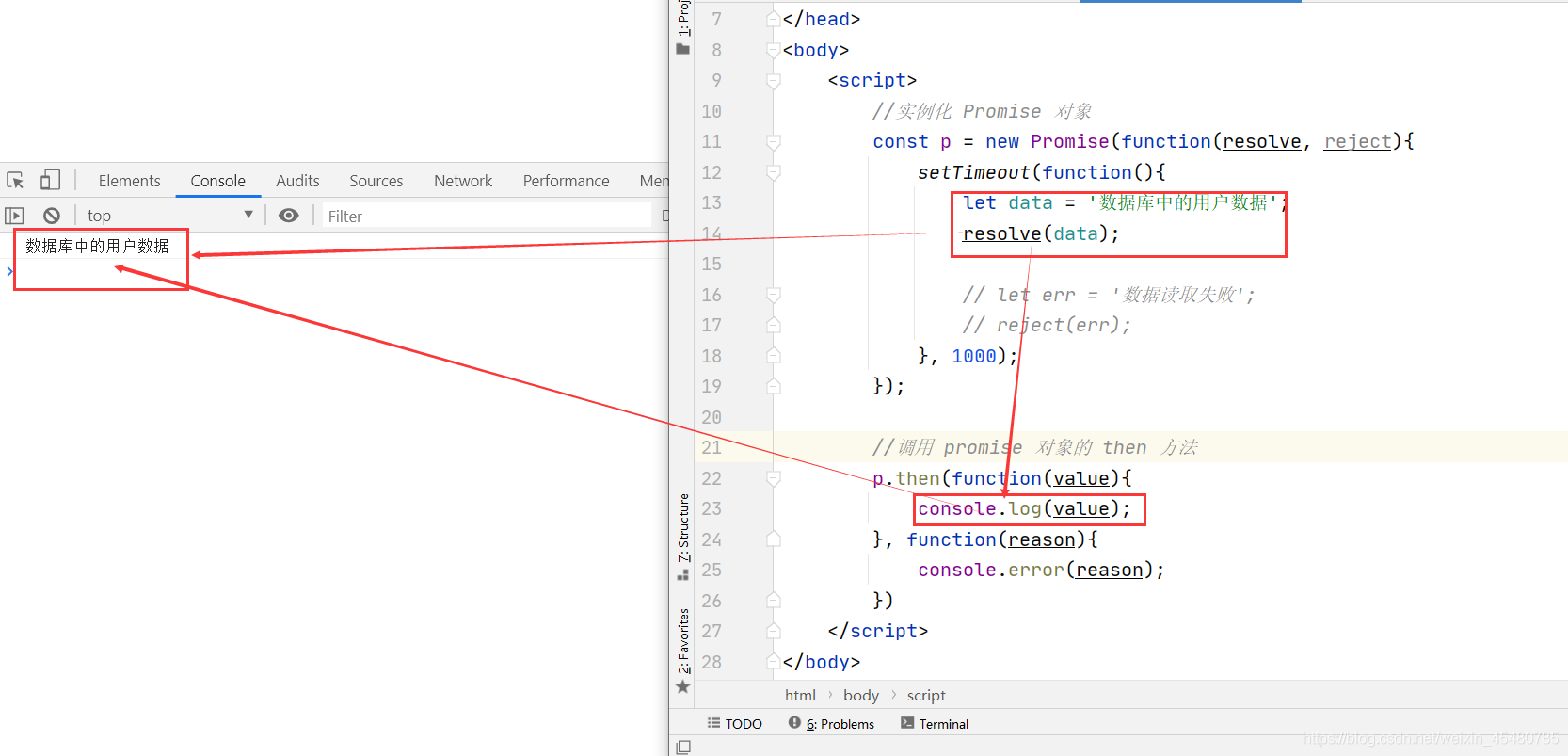Viewport: 1568px width, 756px height.
Task: Collapse the head closing fold marker line 7
Action: click(x=774, y=19)
